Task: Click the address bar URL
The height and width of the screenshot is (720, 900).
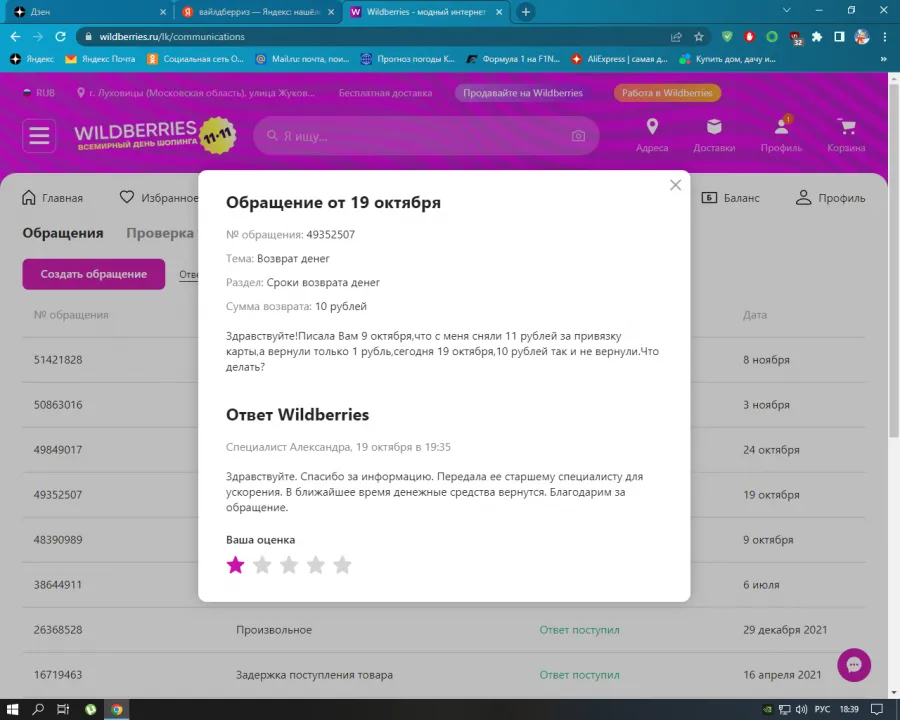Action: tap(172, 37)
